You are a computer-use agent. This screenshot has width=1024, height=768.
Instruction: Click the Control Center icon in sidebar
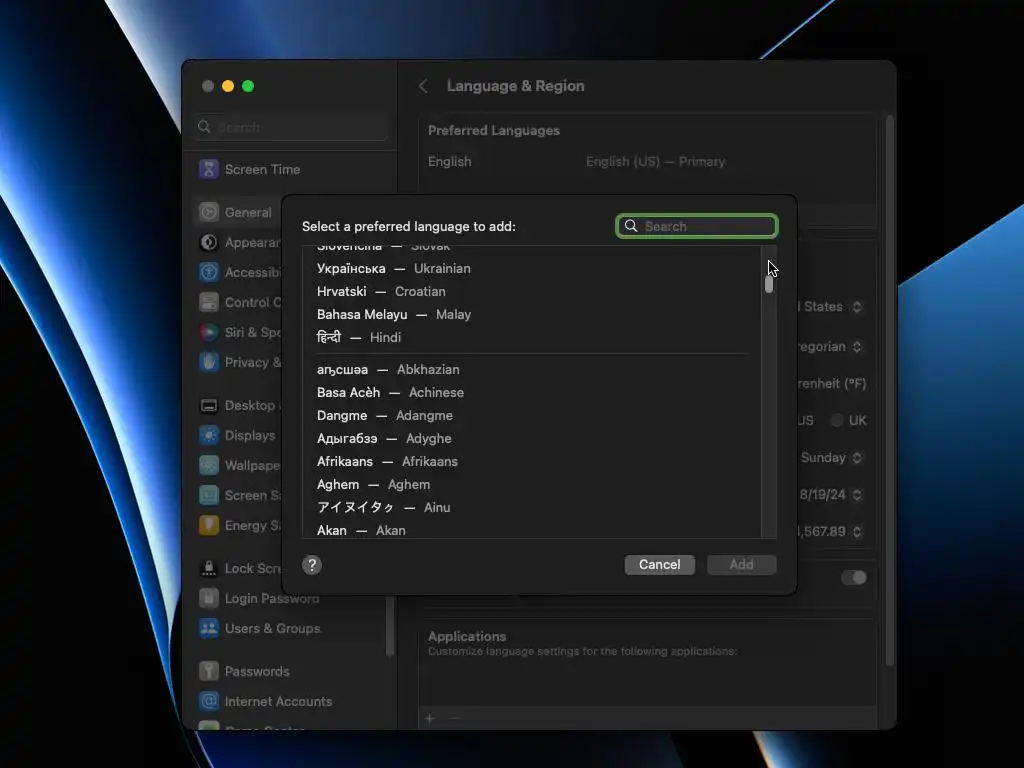pos(208,302)
